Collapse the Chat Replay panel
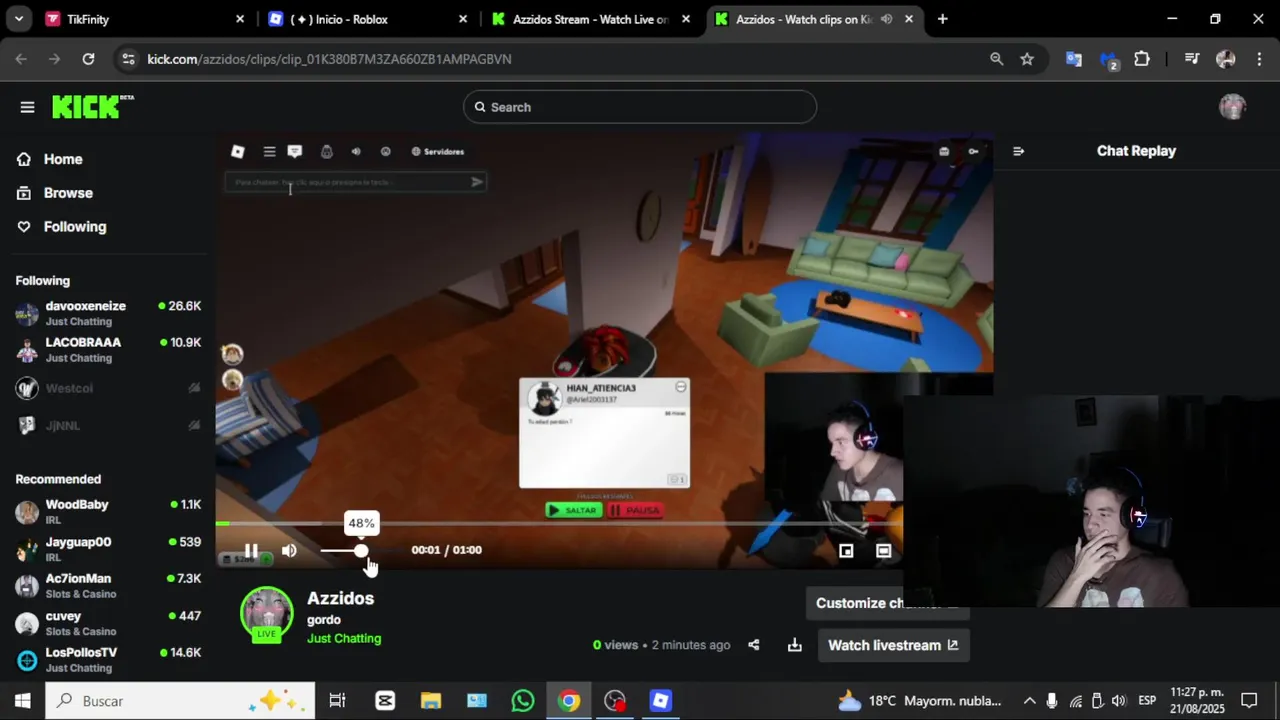This screenshot has height=720, width=1280. coord(1018,151)
